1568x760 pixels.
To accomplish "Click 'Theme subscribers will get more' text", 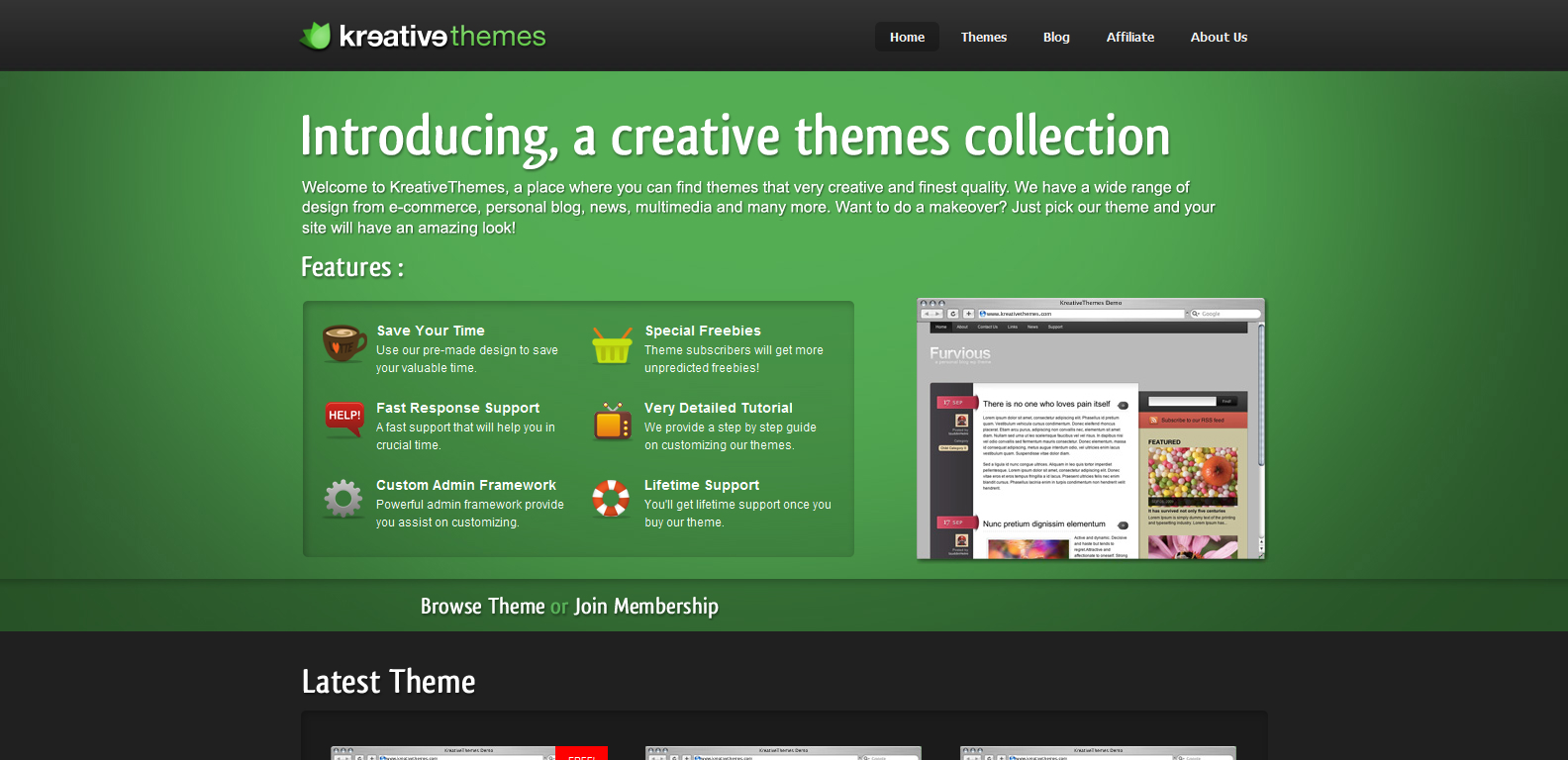I will pyautogui.click(x=734, y=359).
